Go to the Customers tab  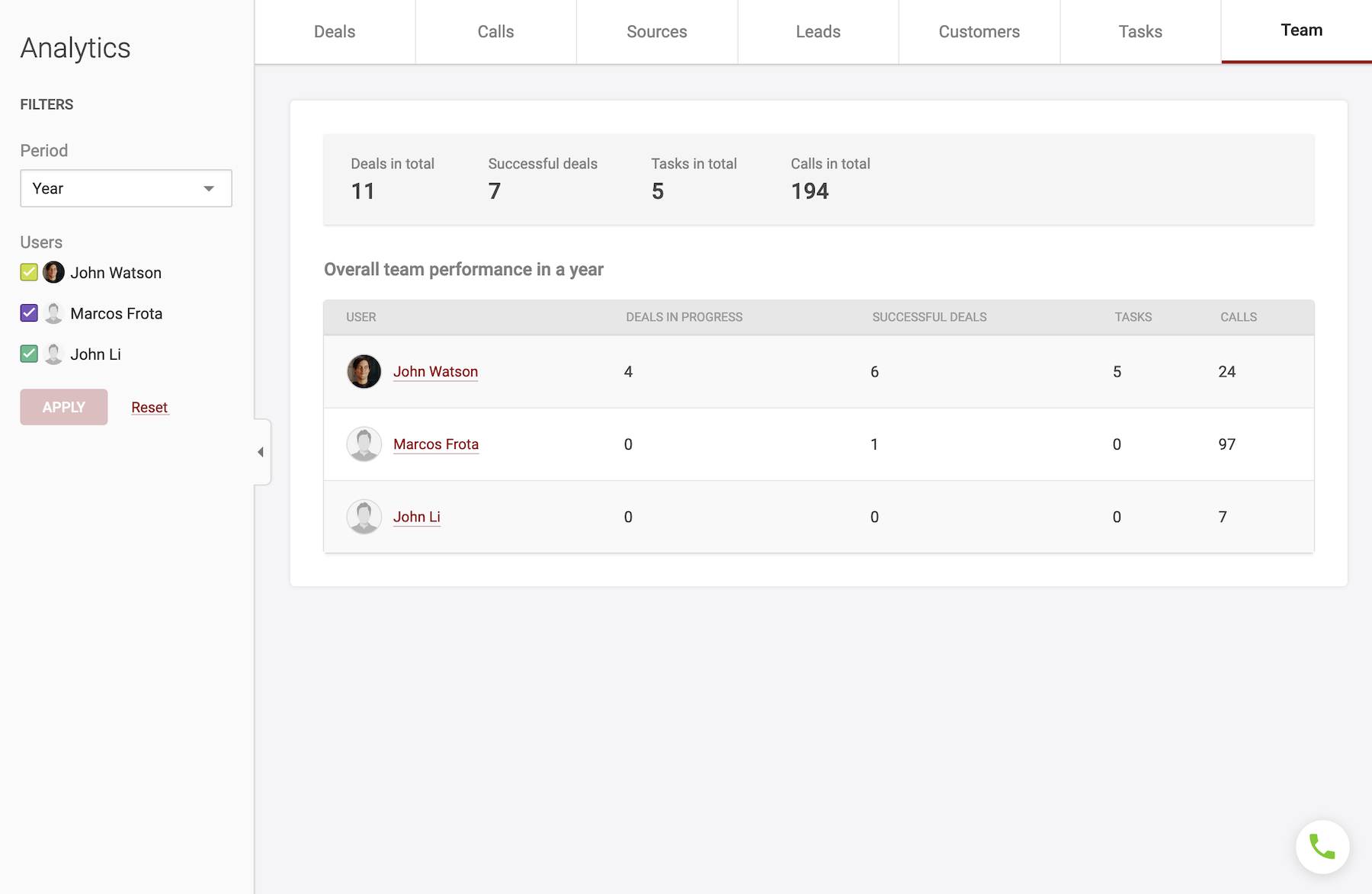(x=979, y=32)
